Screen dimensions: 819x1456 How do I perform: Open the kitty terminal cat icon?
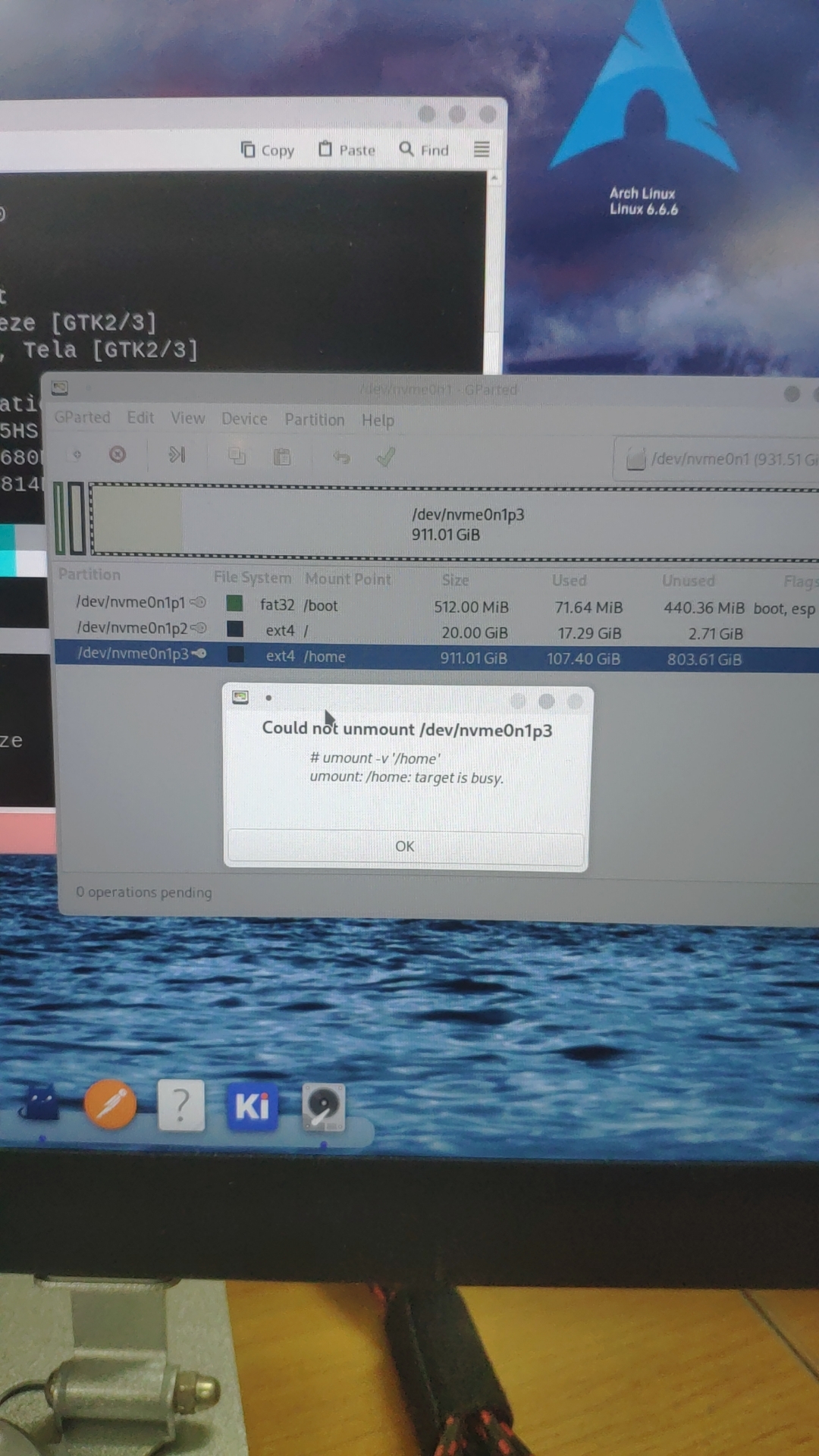[42, 1103]
